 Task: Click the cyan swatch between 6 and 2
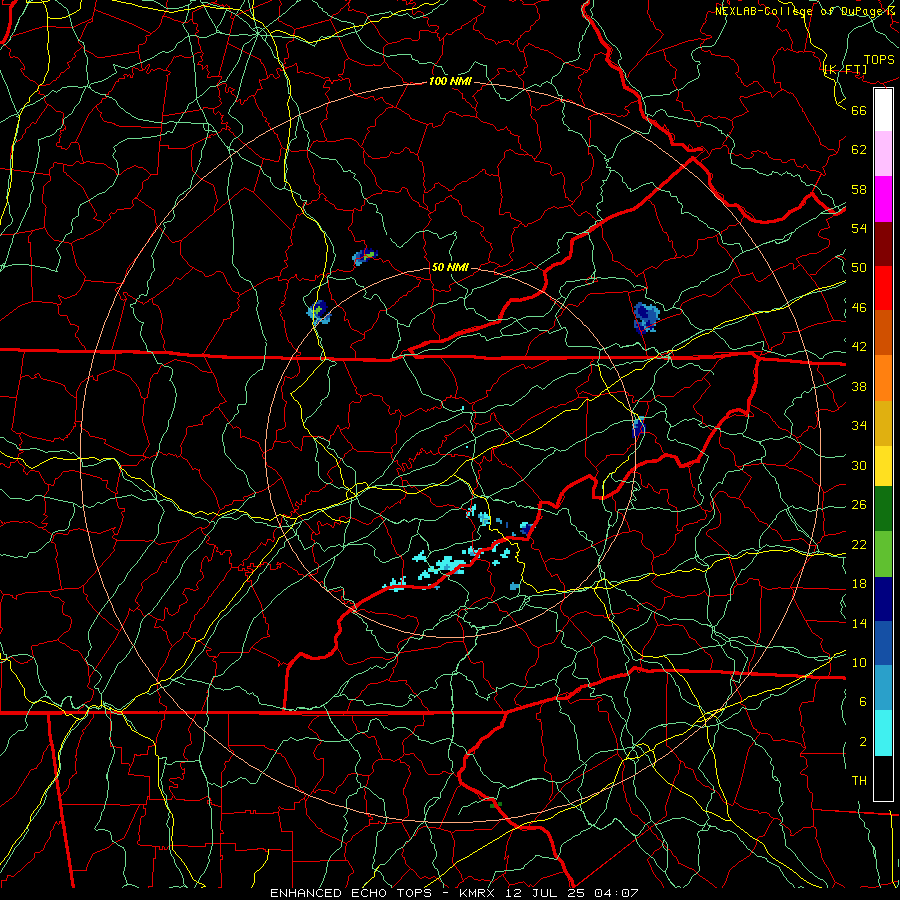coord(883,733)
